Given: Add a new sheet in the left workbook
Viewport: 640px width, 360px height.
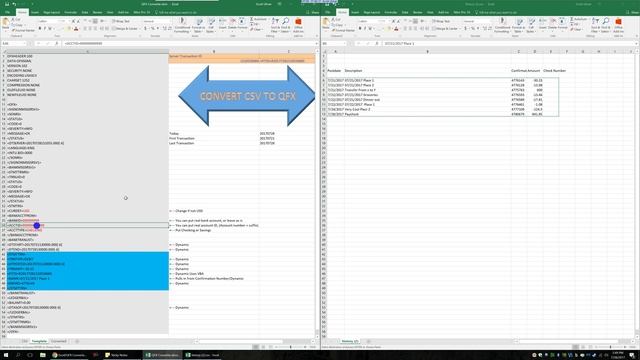Looking at the screenshot, I should (77, 341).
